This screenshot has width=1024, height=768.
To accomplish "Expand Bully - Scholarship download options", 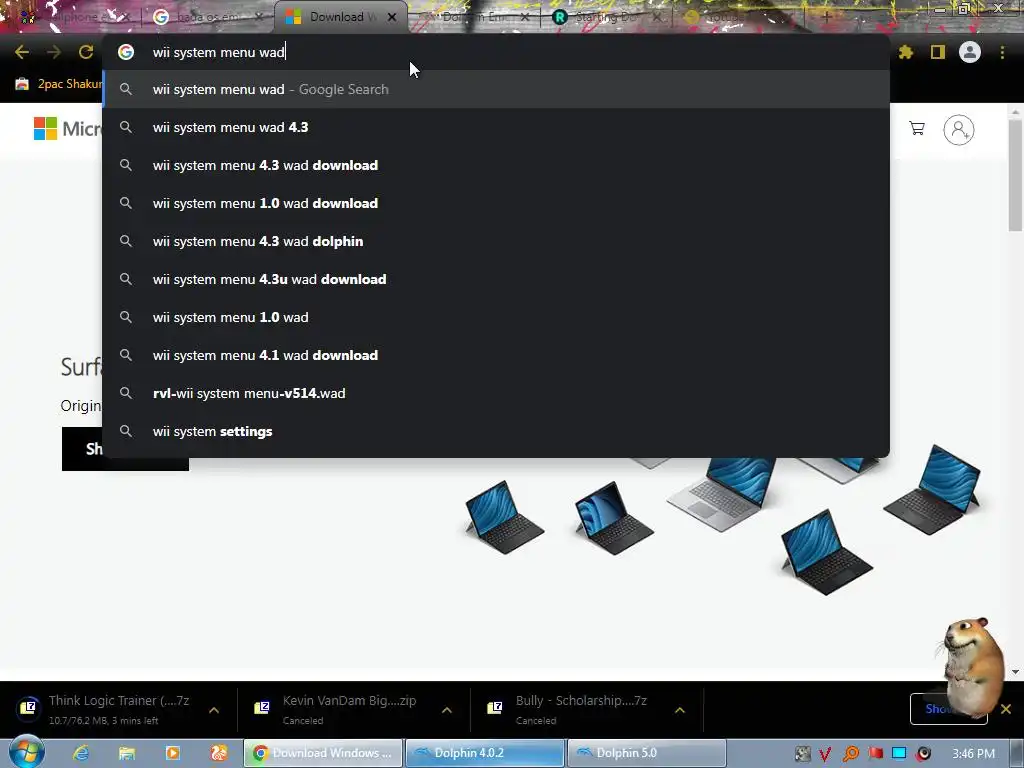I will coord(680,710).
